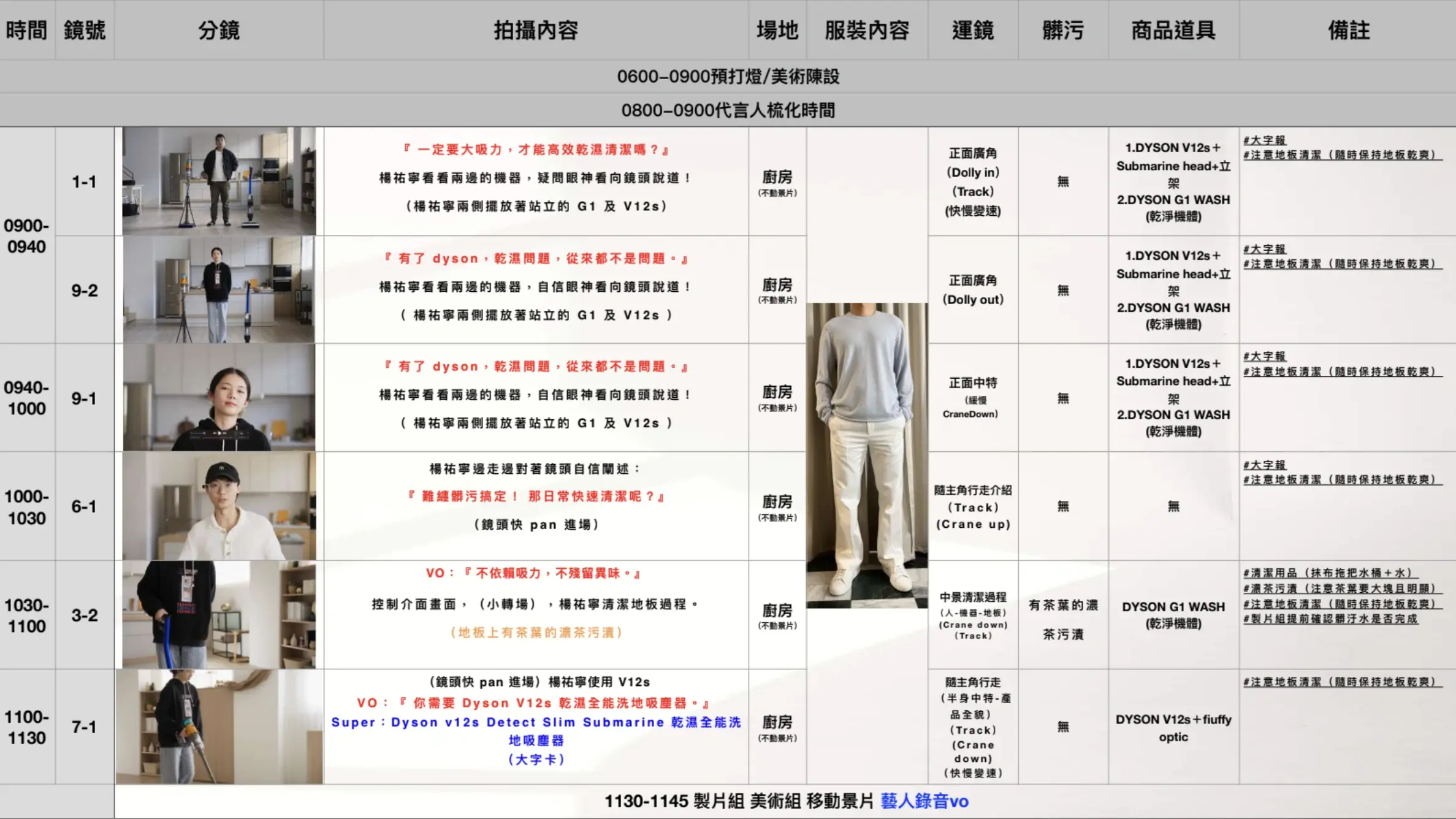Select the 正面廣角 (Dolly out) camera cell
This screenshot has width=1456, height=819.
click(x=973, y=290)
